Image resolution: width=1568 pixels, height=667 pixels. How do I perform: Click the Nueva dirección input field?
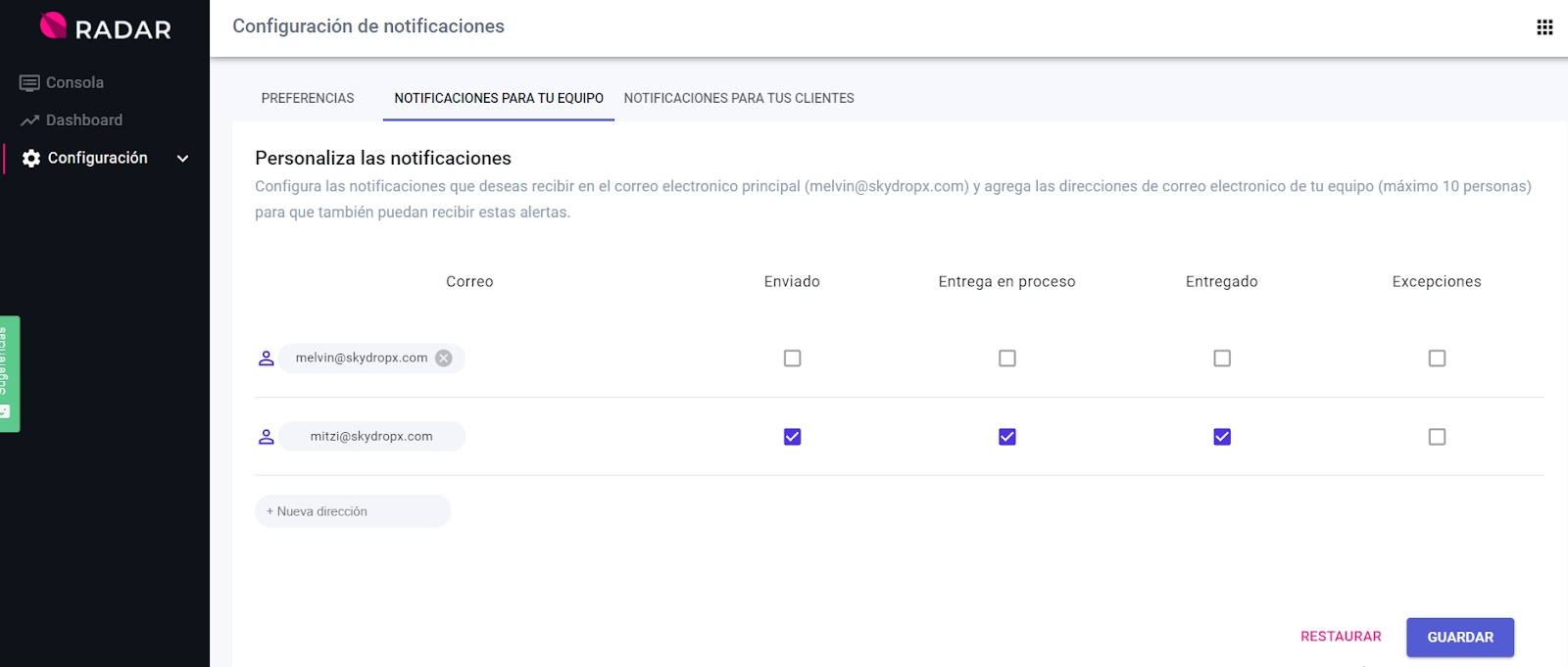pos(353,511)
